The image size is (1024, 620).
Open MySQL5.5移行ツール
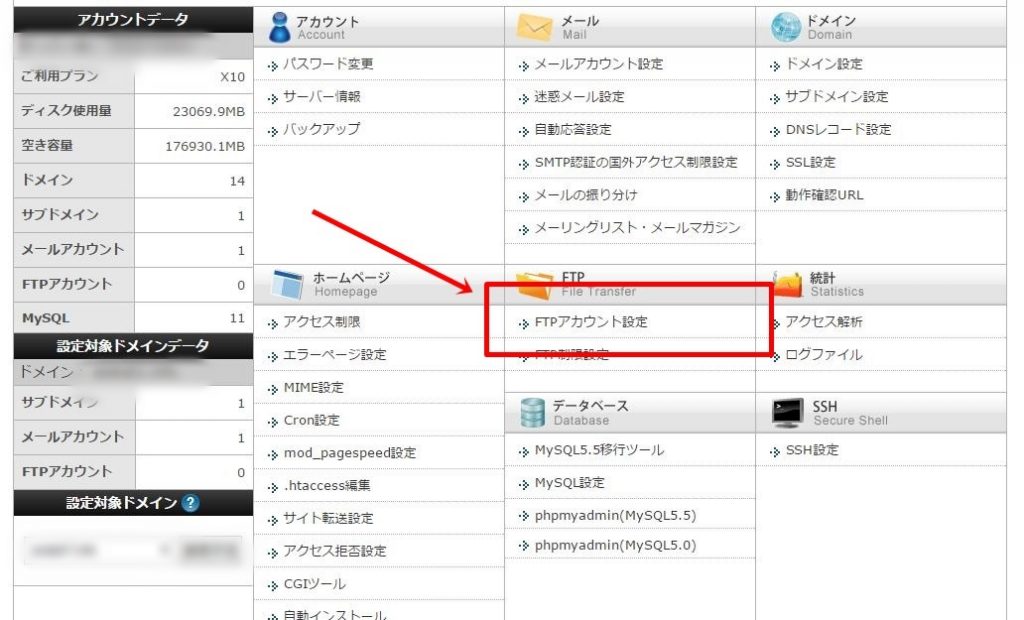599,450
